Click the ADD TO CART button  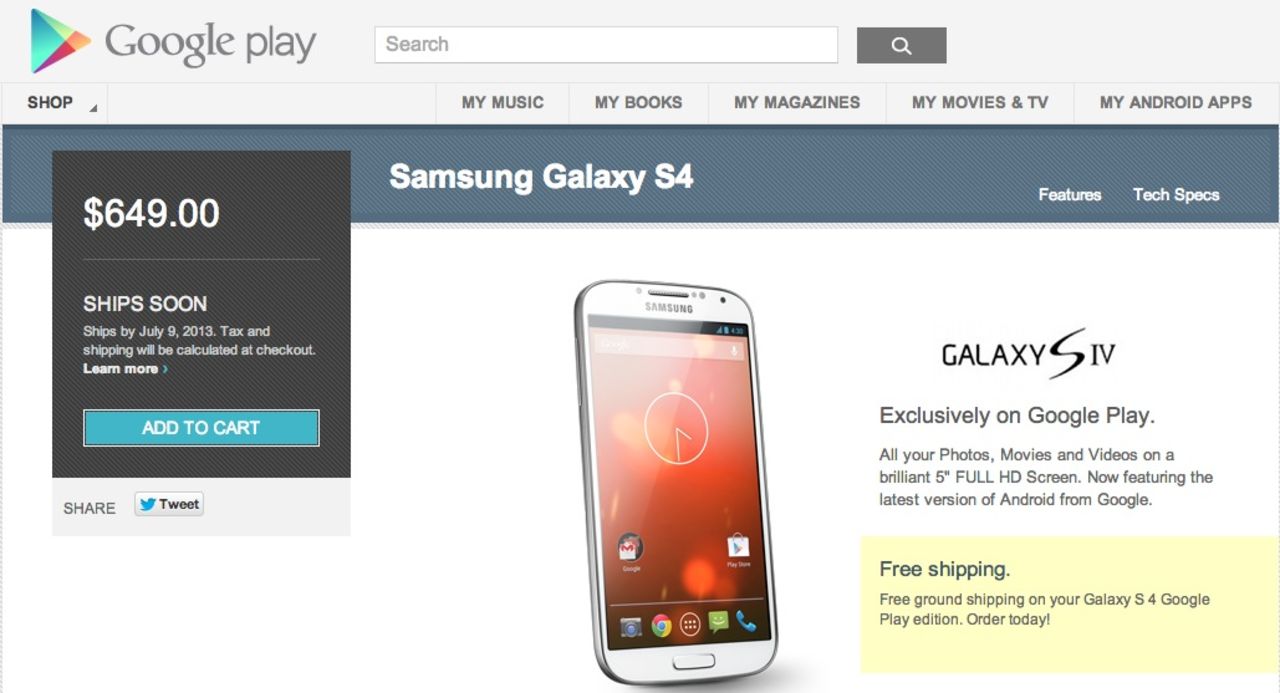[201, 428]
